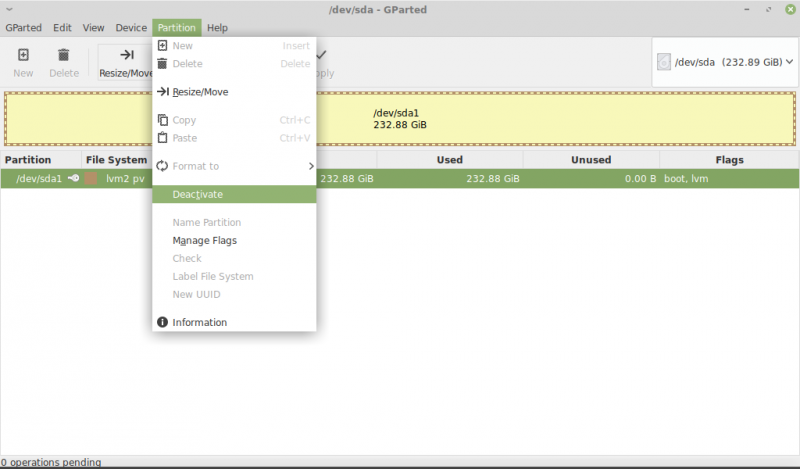Sort by the Unused column header
The image size is (800, 469).
pyautogui.click(x=591, y=160)
